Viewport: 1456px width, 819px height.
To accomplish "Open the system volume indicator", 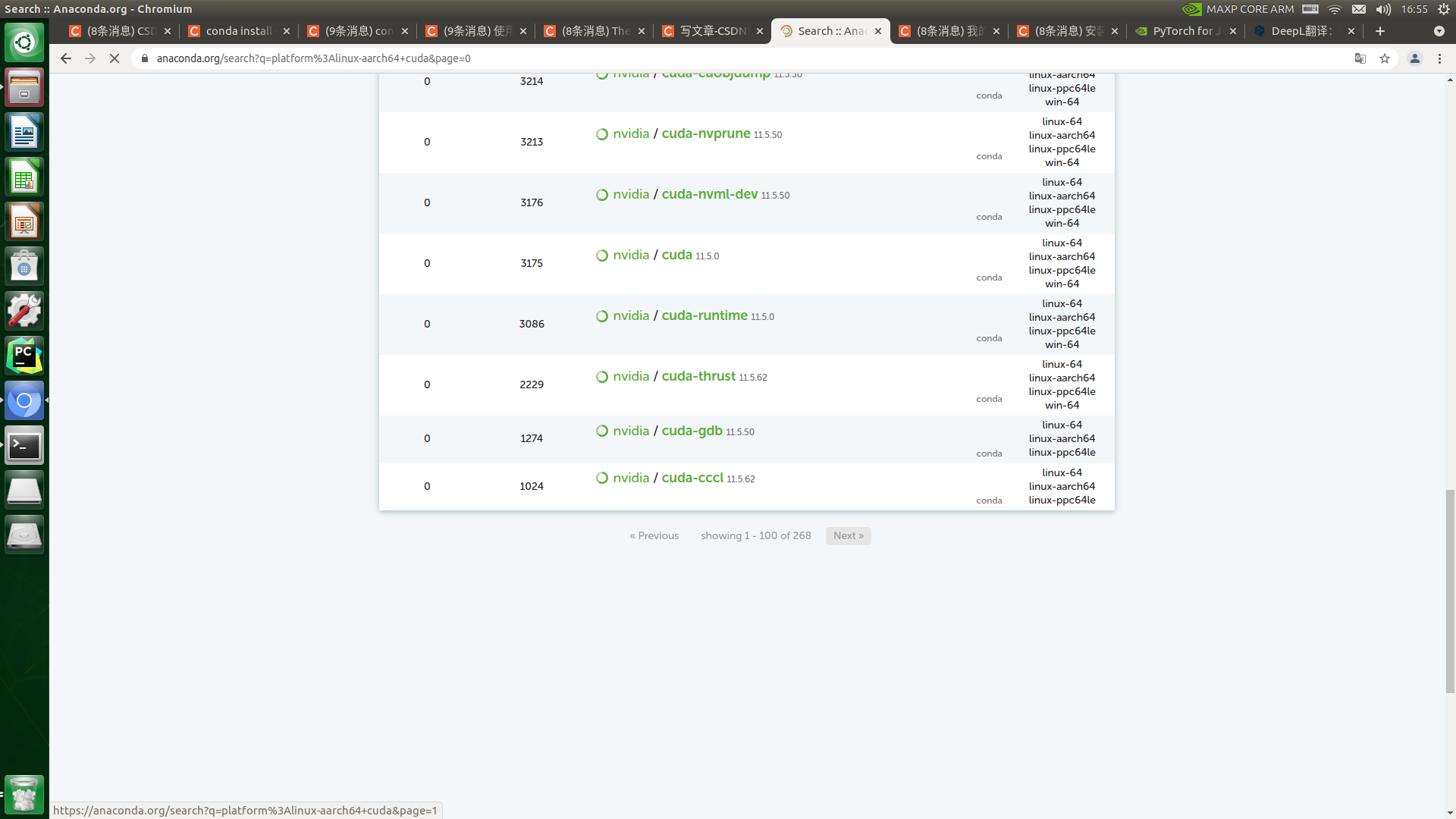I will pos(1383,9).
